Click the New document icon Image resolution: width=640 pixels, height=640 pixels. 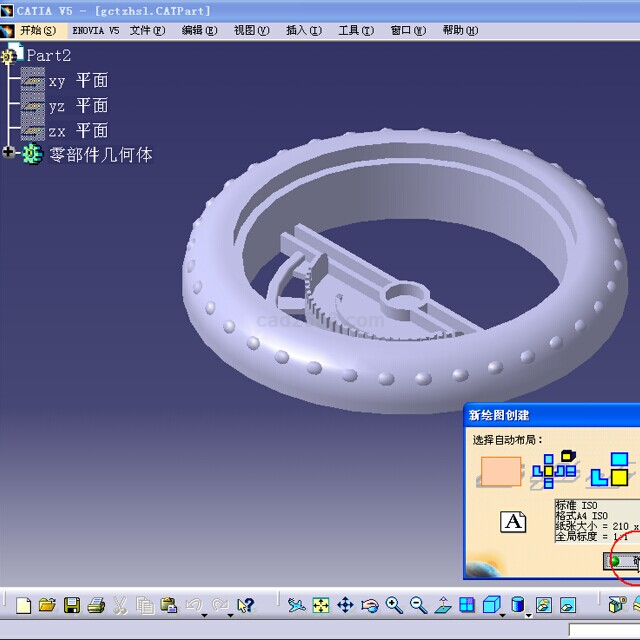[24, 605]
